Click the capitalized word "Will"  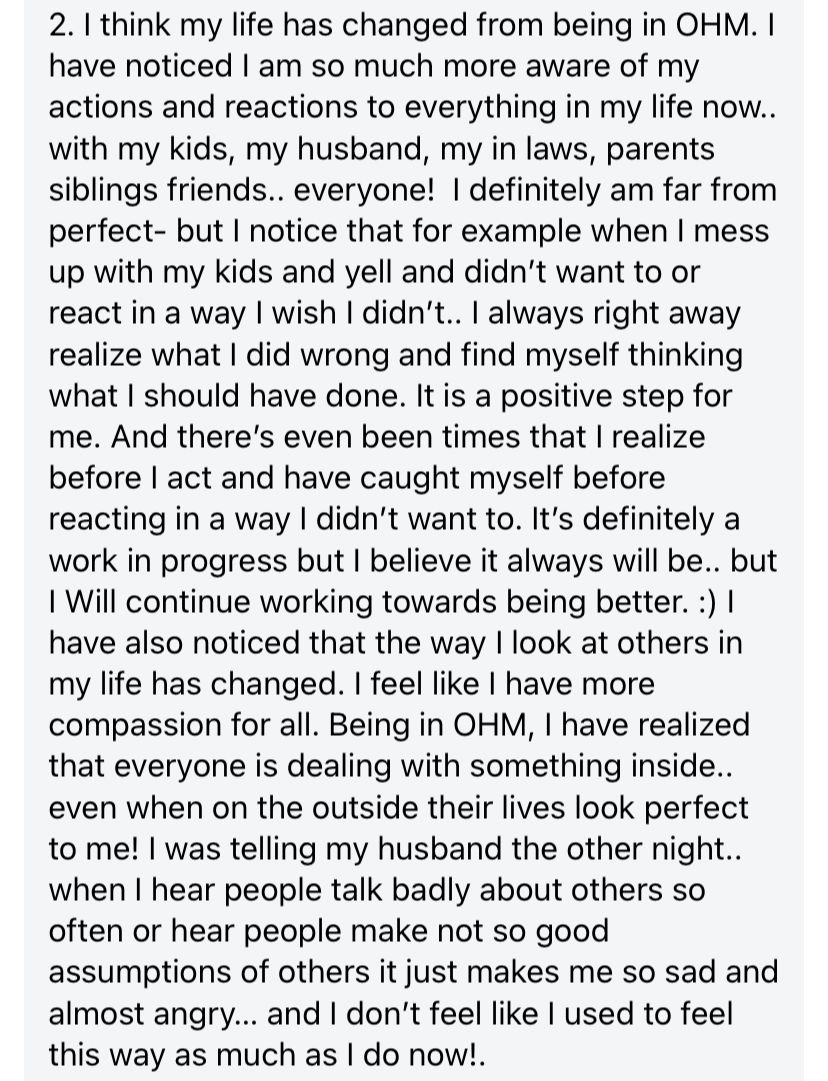[91, 602]
